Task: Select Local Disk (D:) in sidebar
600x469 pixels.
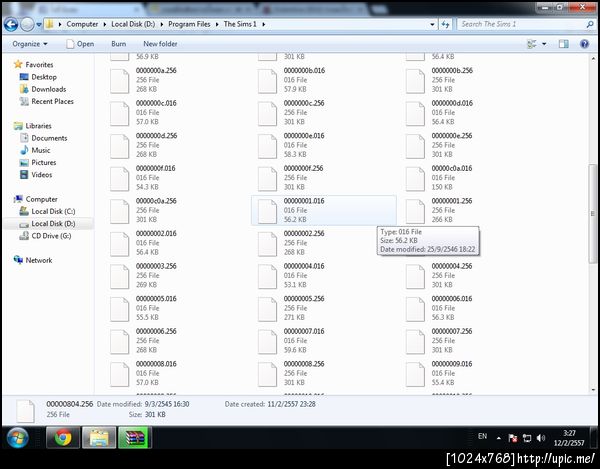Action: click(47, 224)
